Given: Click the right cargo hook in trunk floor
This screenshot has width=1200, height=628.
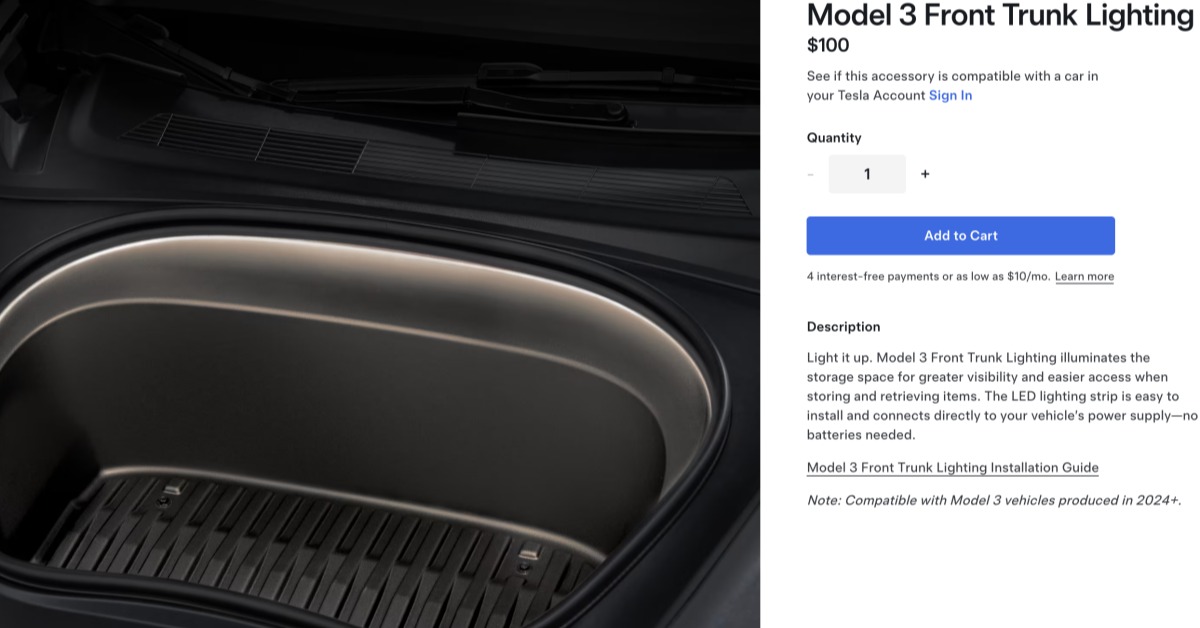Looking at the screenshot, I should (x=527, y=557).
